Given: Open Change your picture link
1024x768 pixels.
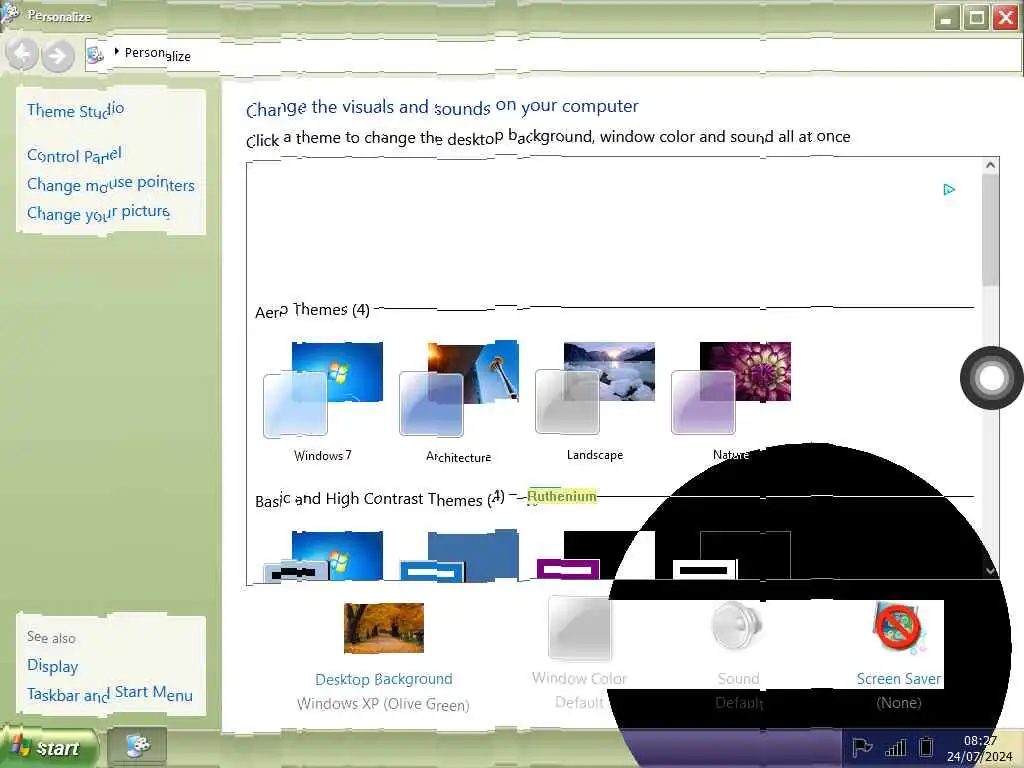Looking at the screenshot, I should 99,213.
